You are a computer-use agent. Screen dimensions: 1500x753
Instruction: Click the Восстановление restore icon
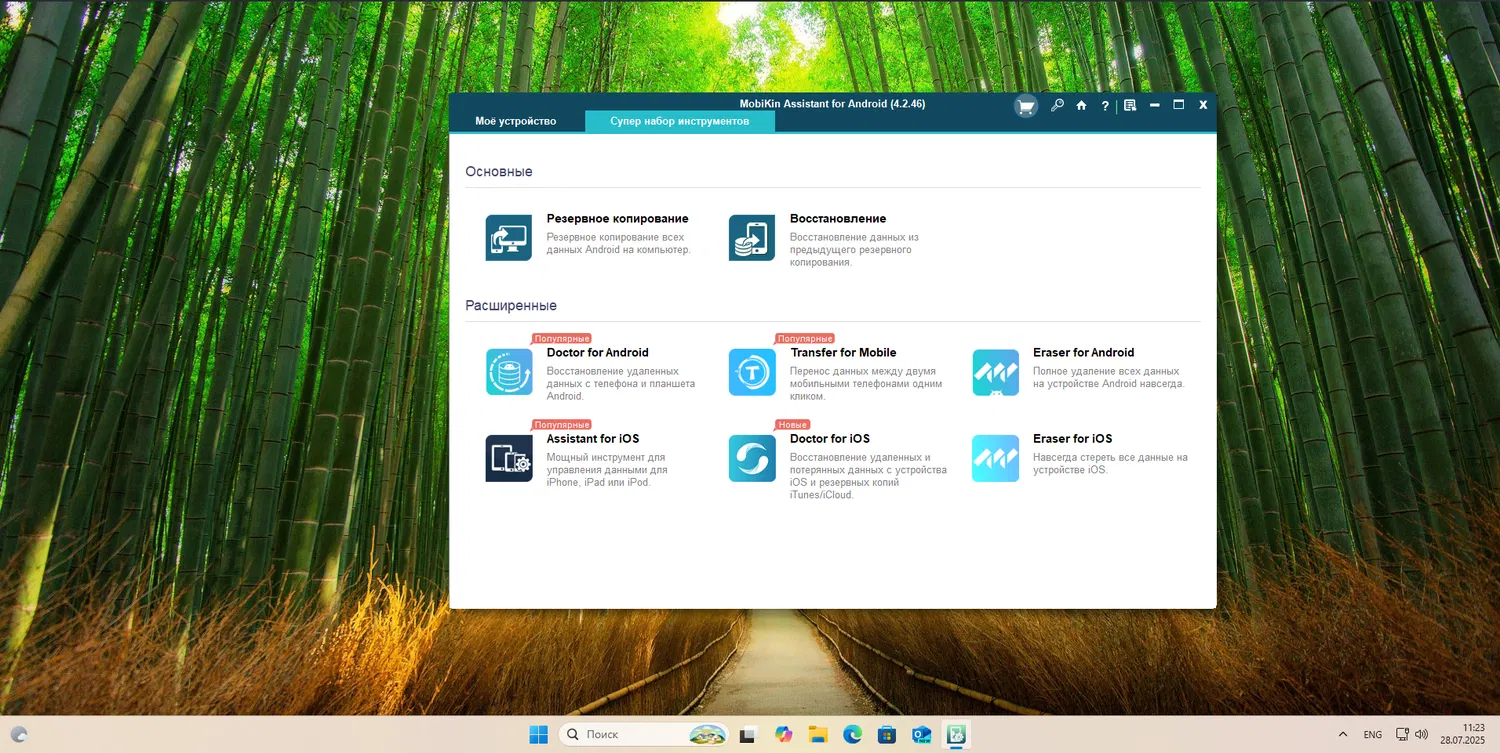pos(752,238)
